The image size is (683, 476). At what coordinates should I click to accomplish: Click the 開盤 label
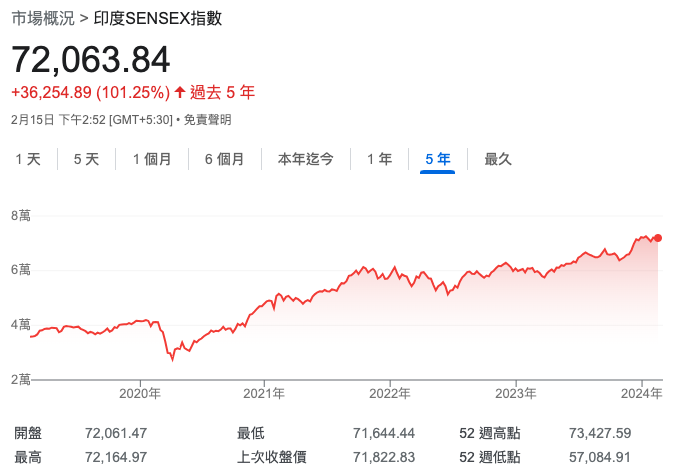click(x=28, y=433)
